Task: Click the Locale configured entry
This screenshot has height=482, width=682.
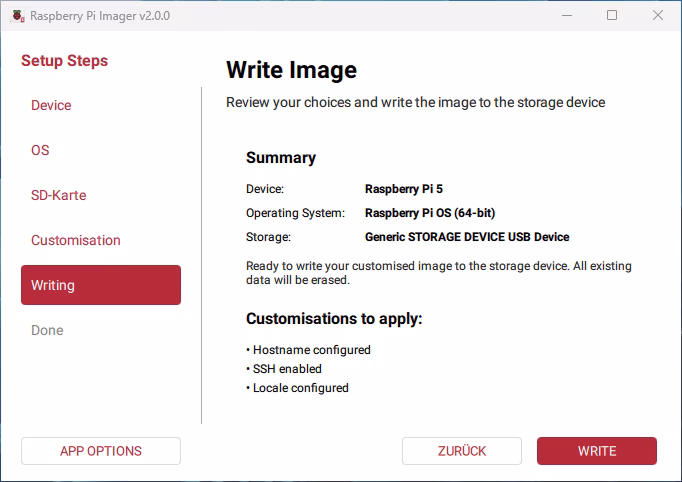Action: pos(300,388)
